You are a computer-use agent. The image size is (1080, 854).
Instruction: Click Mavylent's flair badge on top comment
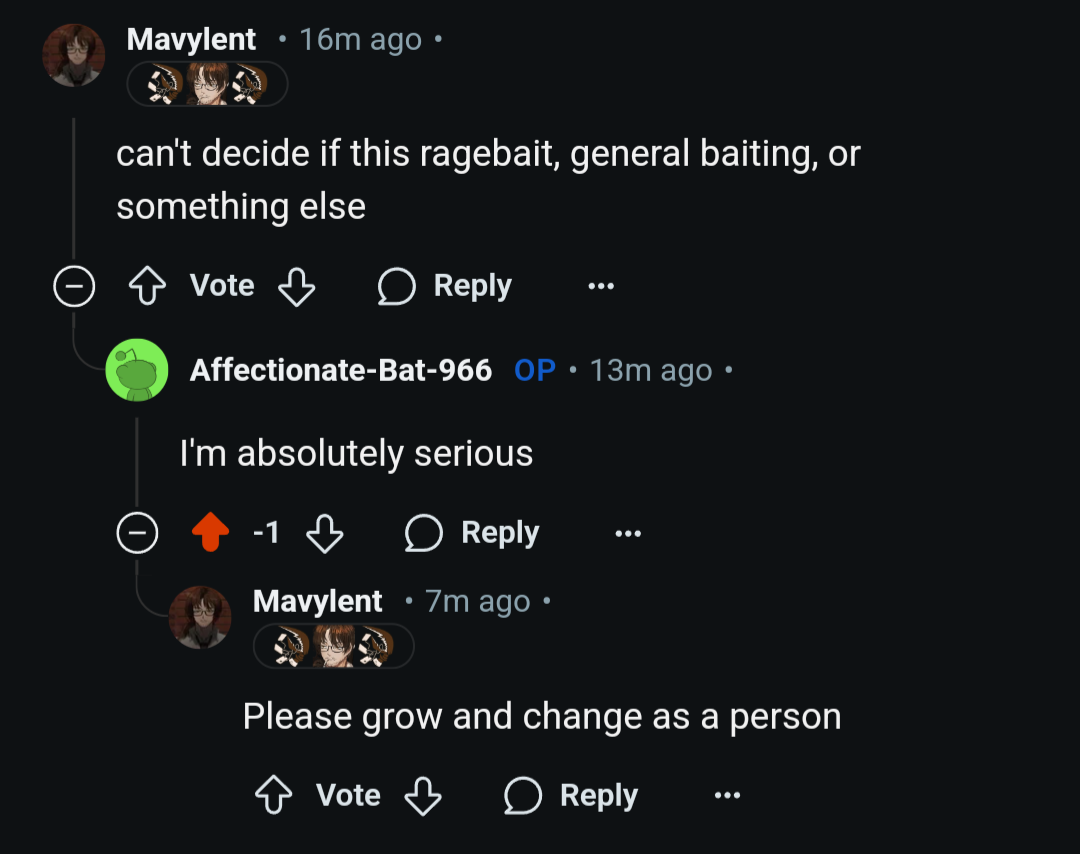[x=207, y=84]
